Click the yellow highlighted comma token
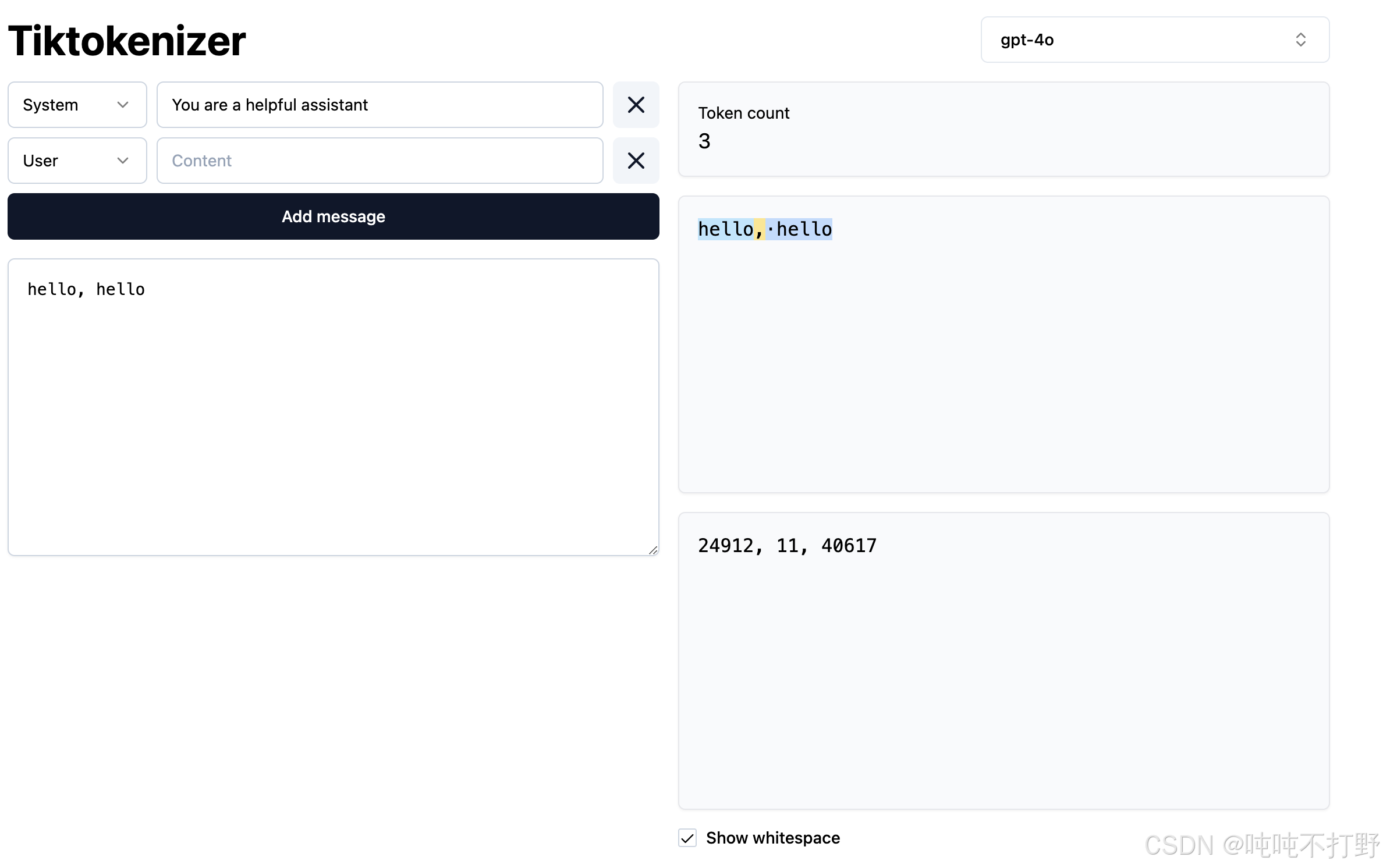1383x868 pixels. [x=760, y=229]
